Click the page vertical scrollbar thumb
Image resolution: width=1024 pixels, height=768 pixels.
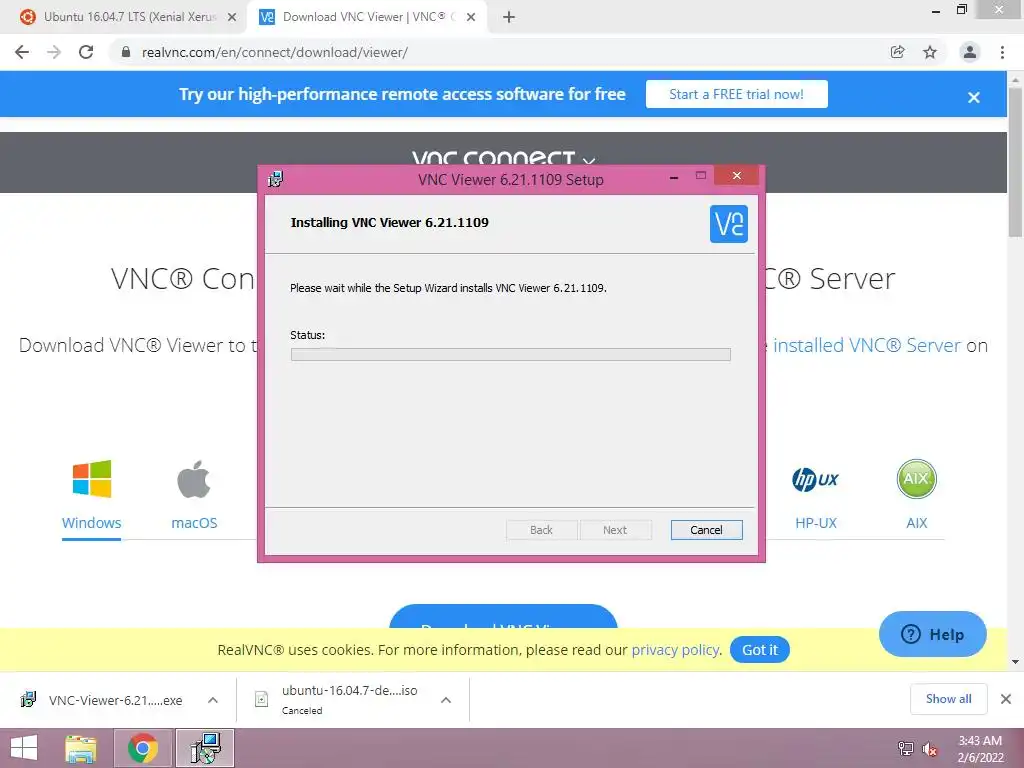coord(1016,162)
